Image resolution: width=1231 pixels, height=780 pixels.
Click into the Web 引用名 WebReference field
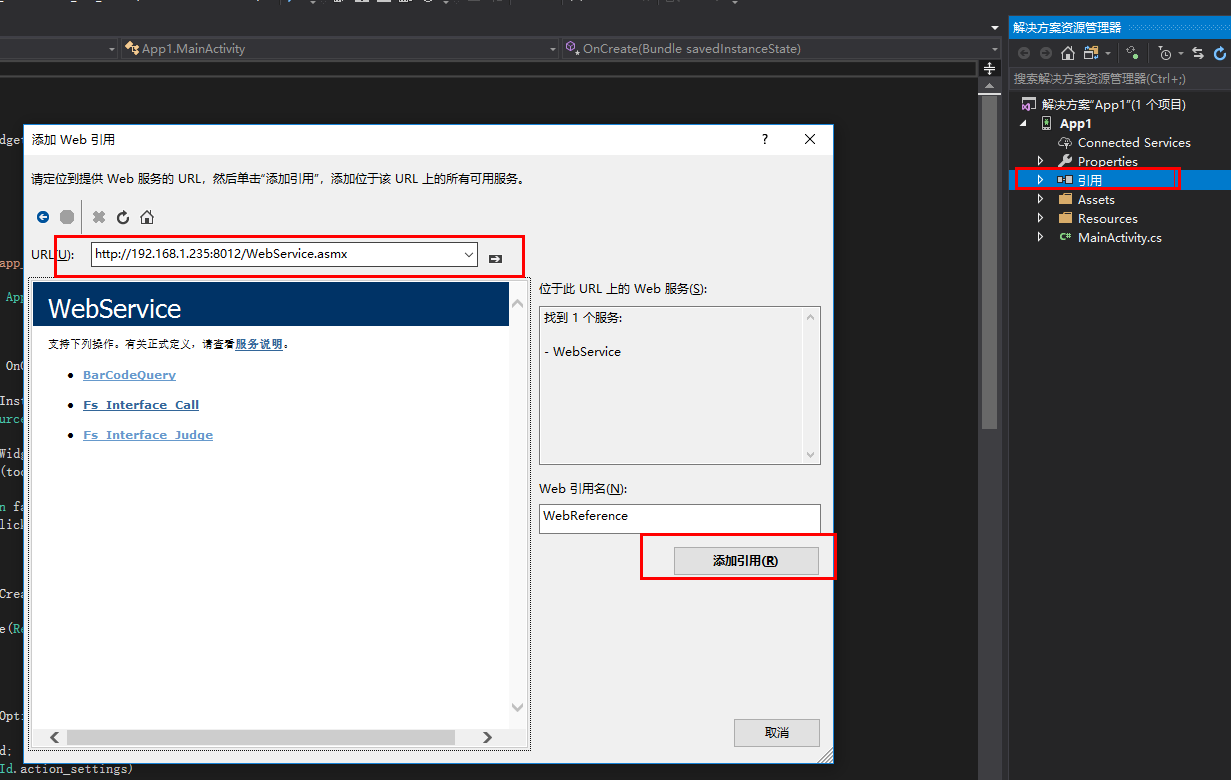(680, 518)
